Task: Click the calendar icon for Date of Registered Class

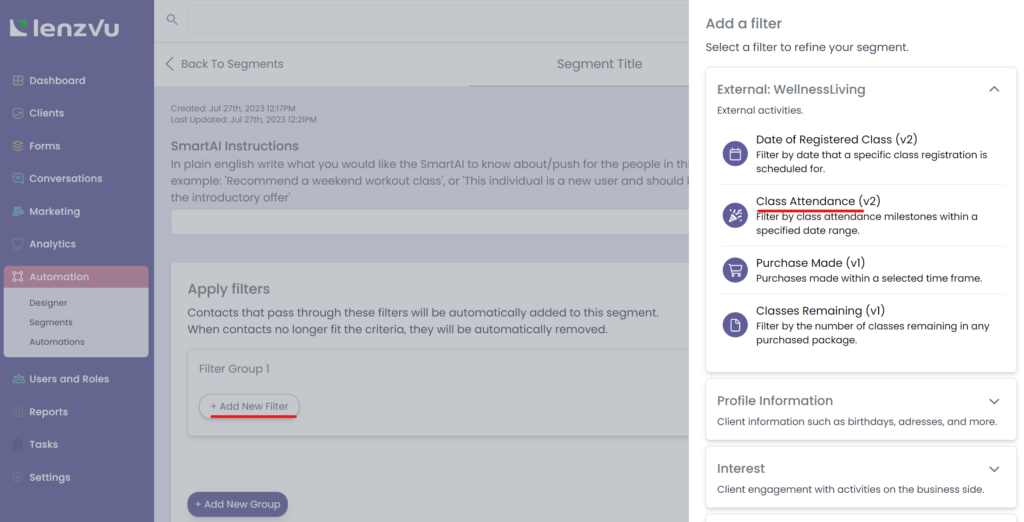Action: [735, 154]
